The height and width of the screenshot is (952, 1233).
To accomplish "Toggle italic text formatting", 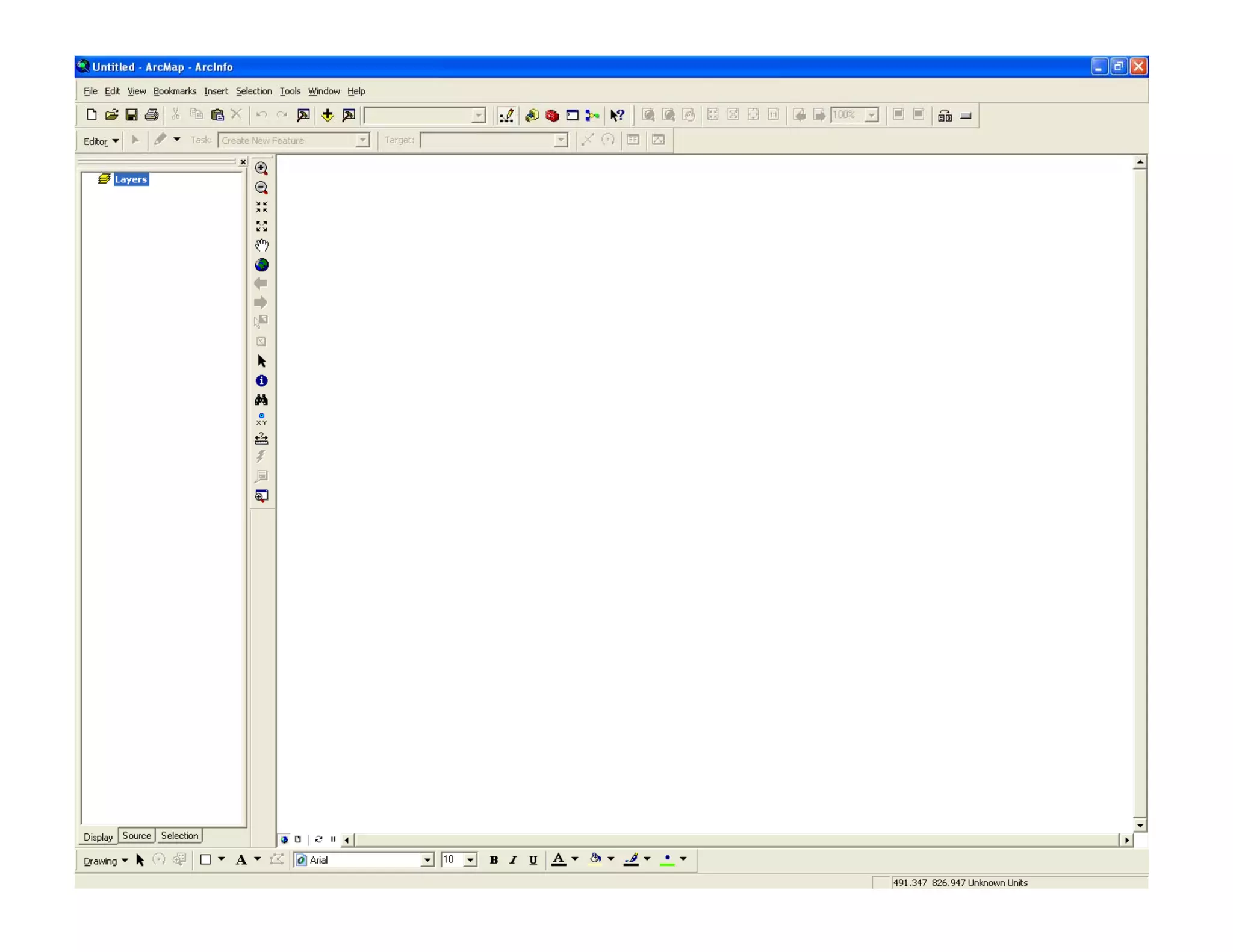I will [513, 860].
